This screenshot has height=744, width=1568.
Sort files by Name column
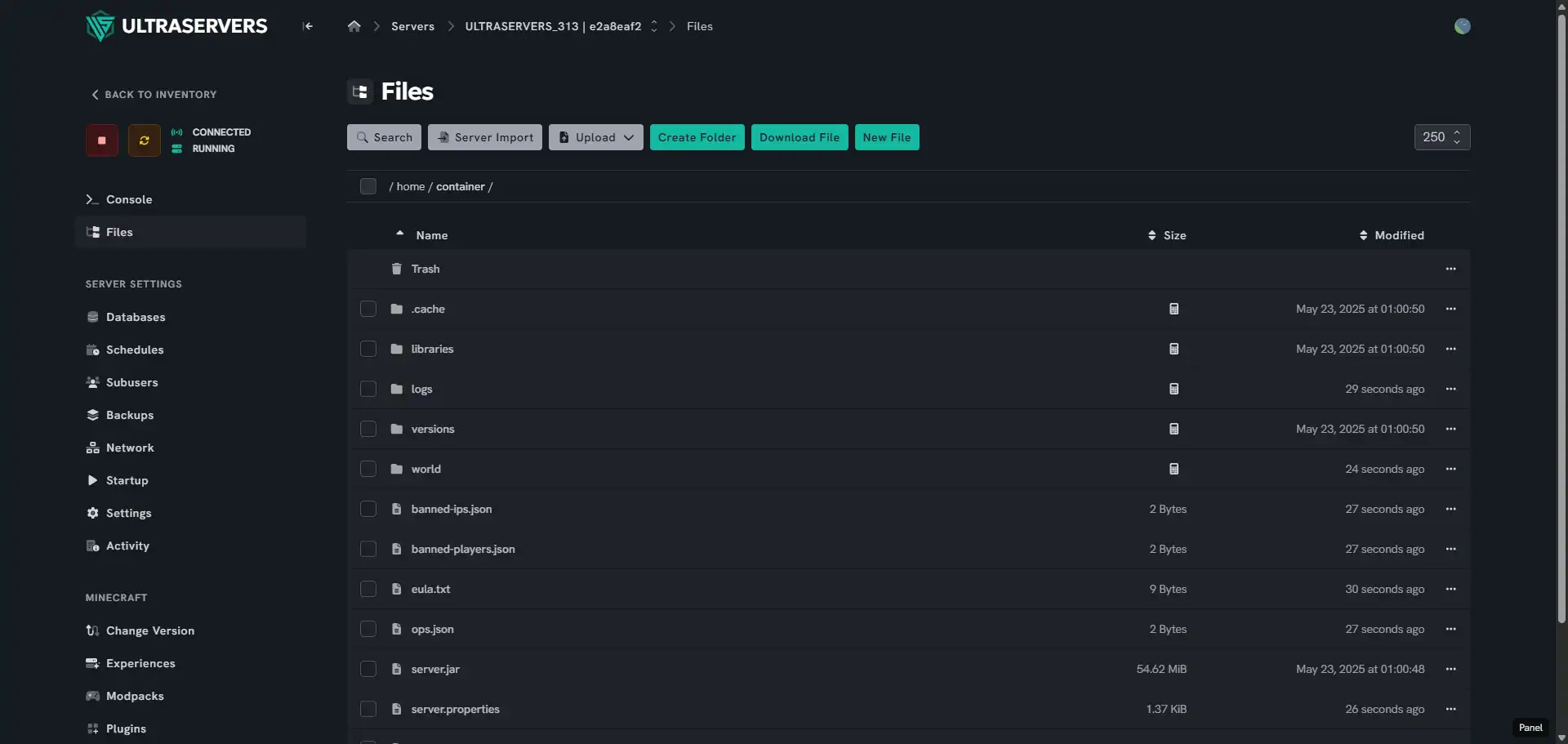[422, 235]
